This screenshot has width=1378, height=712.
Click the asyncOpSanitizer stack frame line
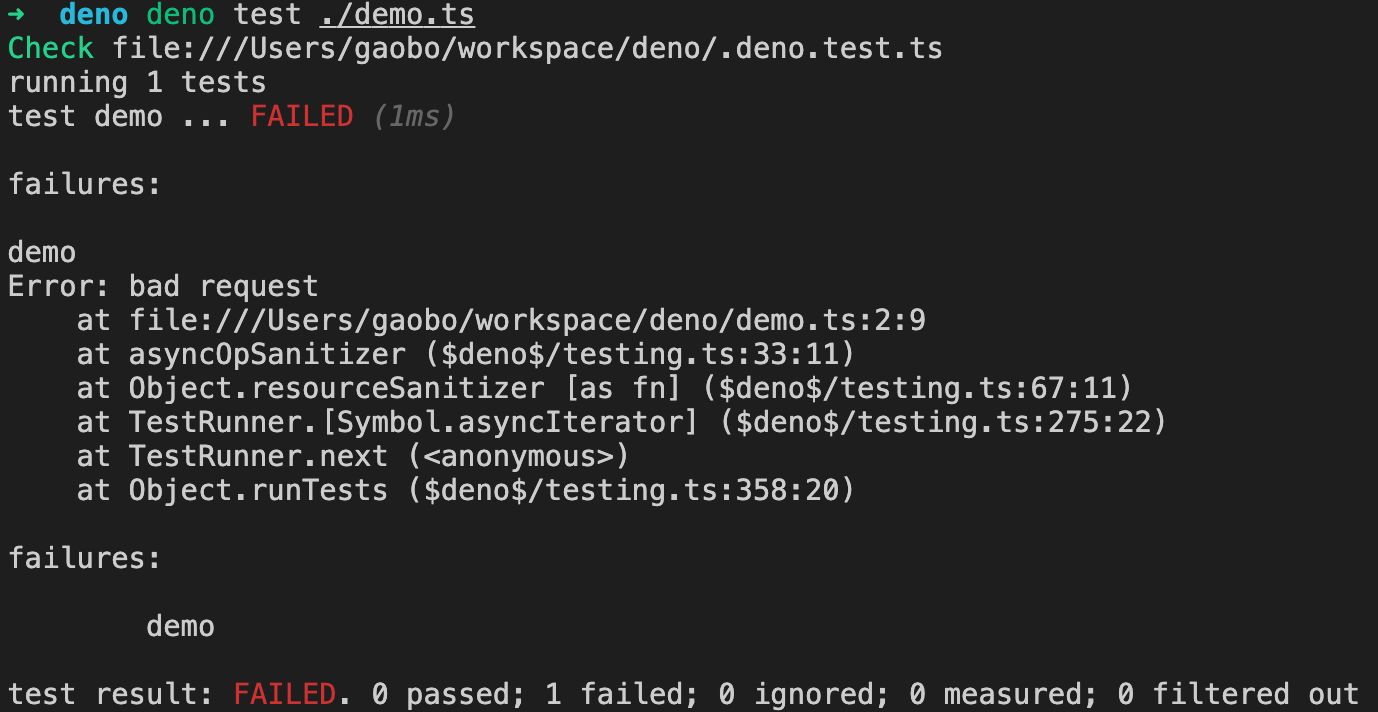[x=466, y=354]
